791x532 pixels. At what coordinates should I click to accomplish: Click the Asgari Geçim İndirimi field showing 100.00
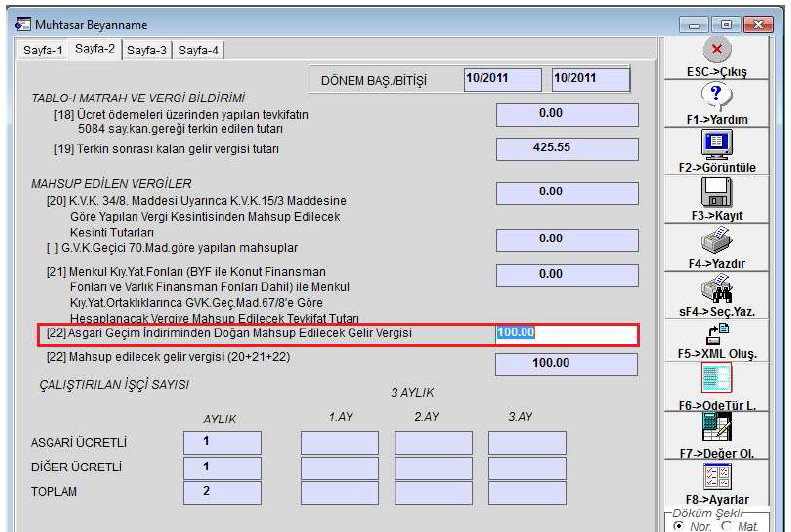567,333
